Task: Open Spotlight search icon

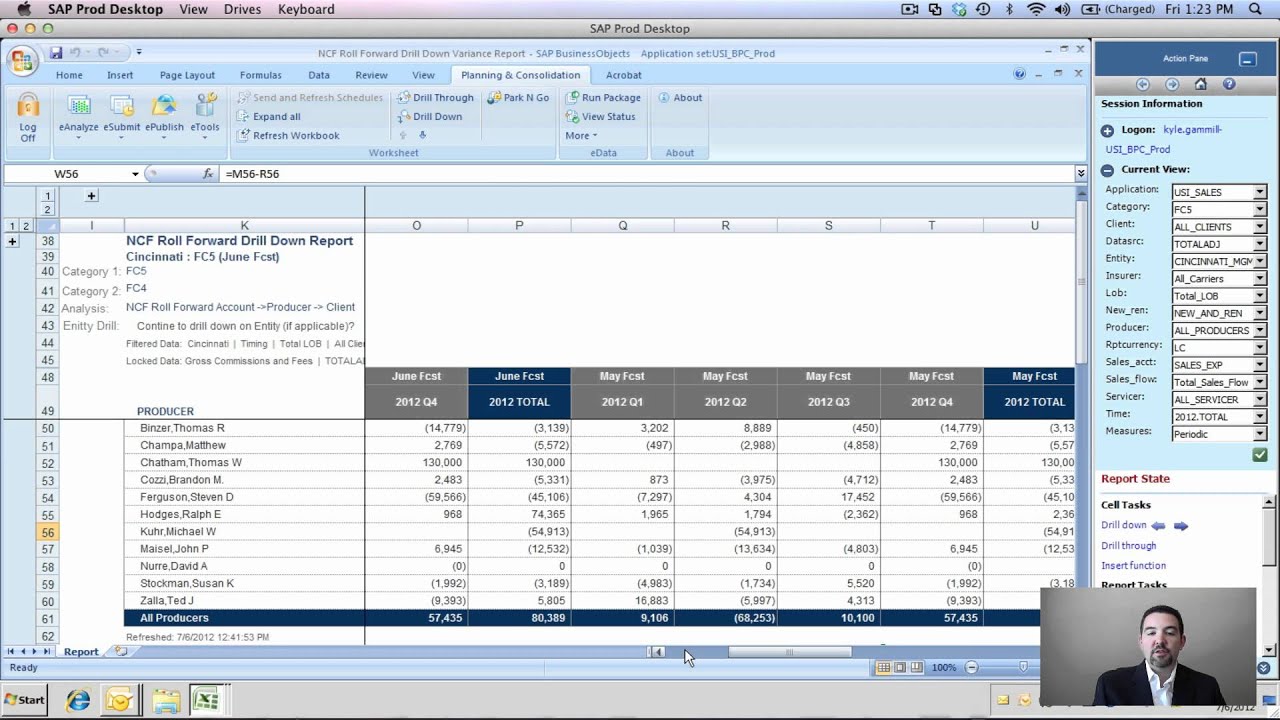Action: [1255, 9]
